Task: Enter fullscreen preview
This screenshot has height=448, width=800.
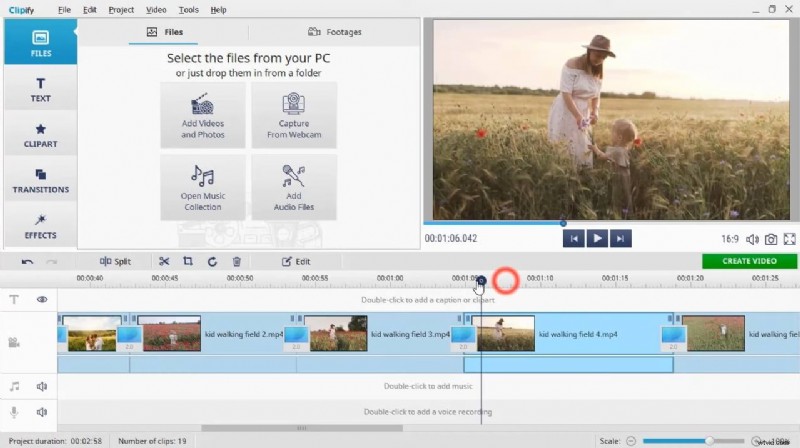Action: coord(789,239)
